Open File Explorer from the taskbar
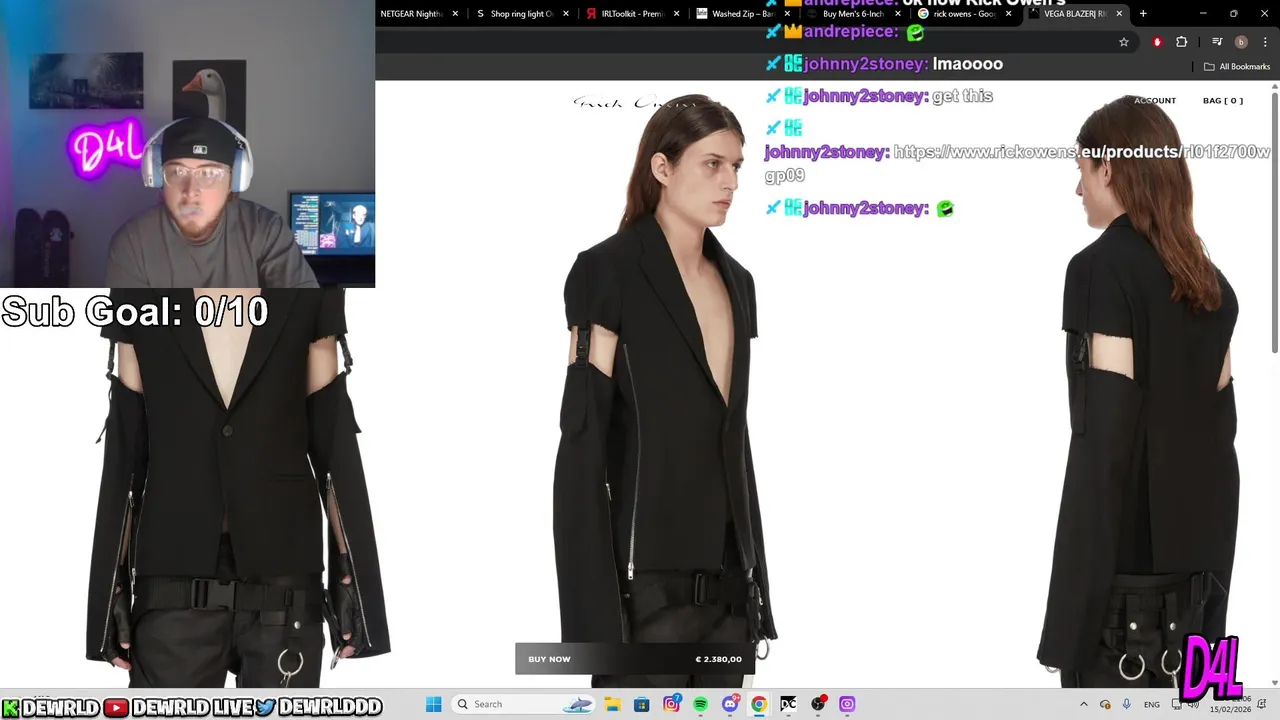The width and height of the screenshot is (1280, 720). tap(612, 704)
